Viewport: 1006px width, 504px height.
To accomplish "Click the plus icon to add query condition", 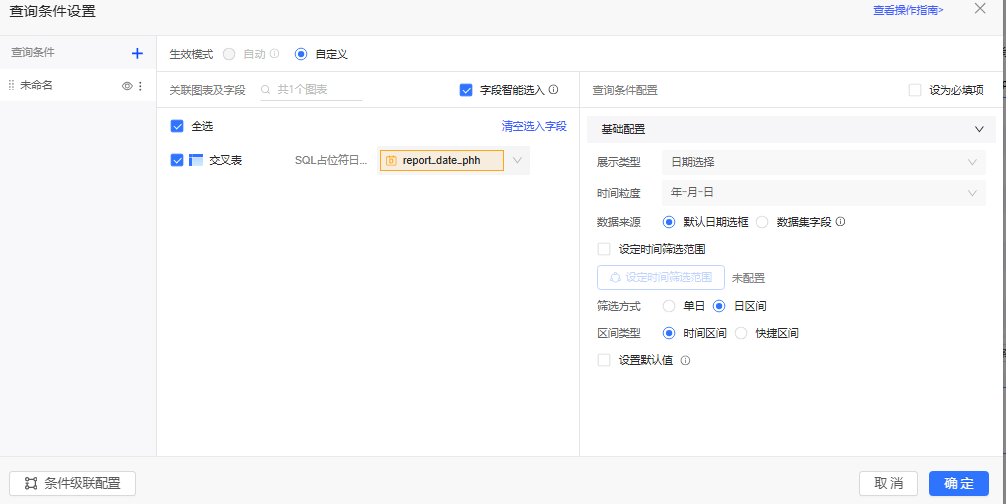I will [x=137, y=53].
